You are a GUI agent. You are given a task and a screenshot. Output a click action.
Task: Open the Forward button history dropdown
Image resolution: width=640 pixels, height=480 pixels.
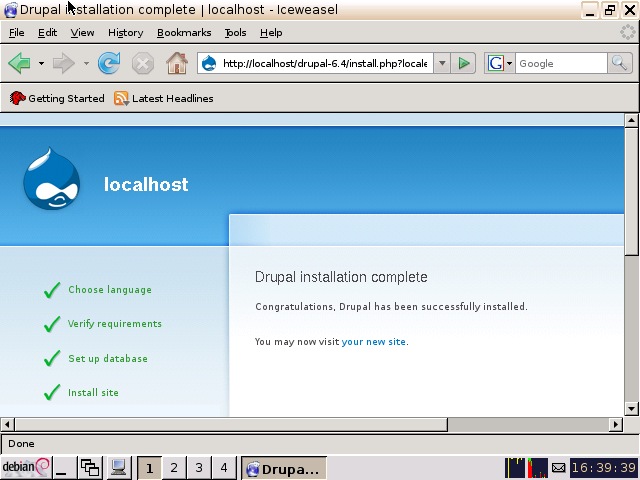(x=86, y=63)
